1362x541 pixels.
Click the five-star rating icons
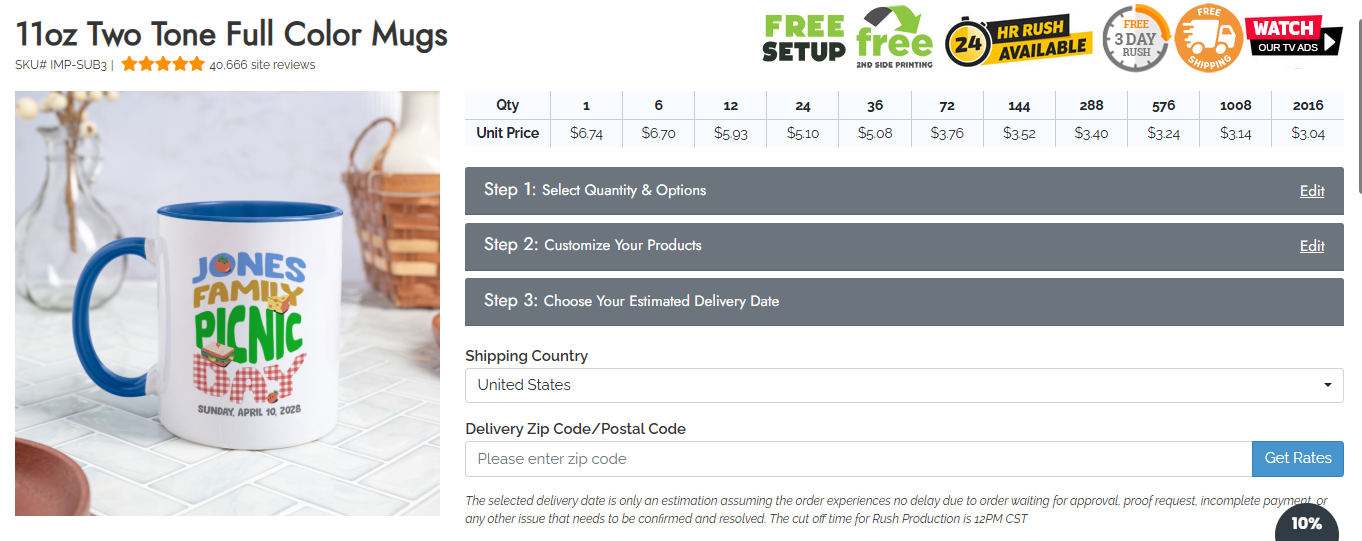[x=162, y=65]
